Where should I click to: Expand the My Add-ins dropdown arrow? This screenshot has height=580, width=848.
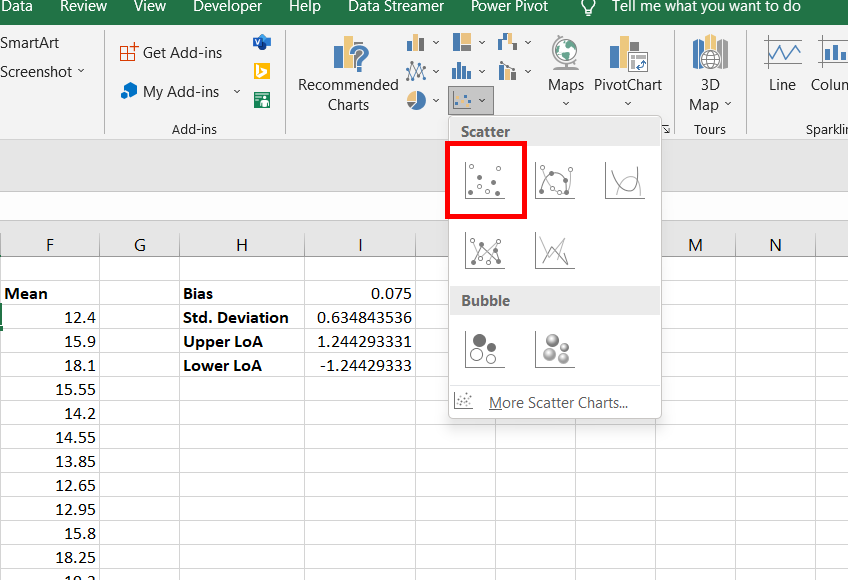coord(236,91)
